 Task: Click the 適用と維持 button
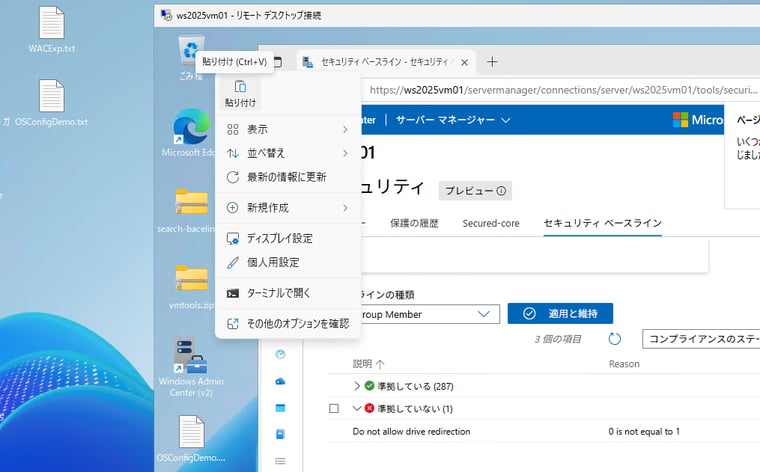click(560, 314)
